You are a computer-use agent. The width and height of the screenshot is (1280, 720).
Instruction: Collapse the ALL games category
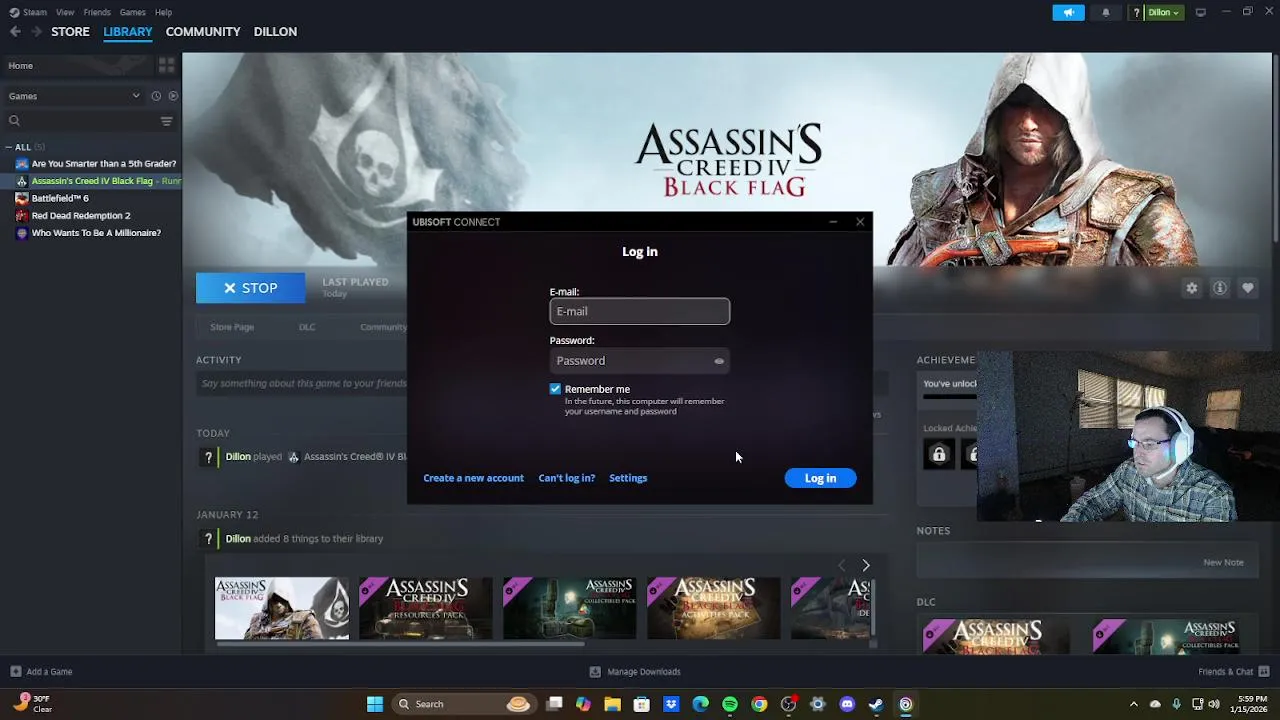tap(8, 147)
